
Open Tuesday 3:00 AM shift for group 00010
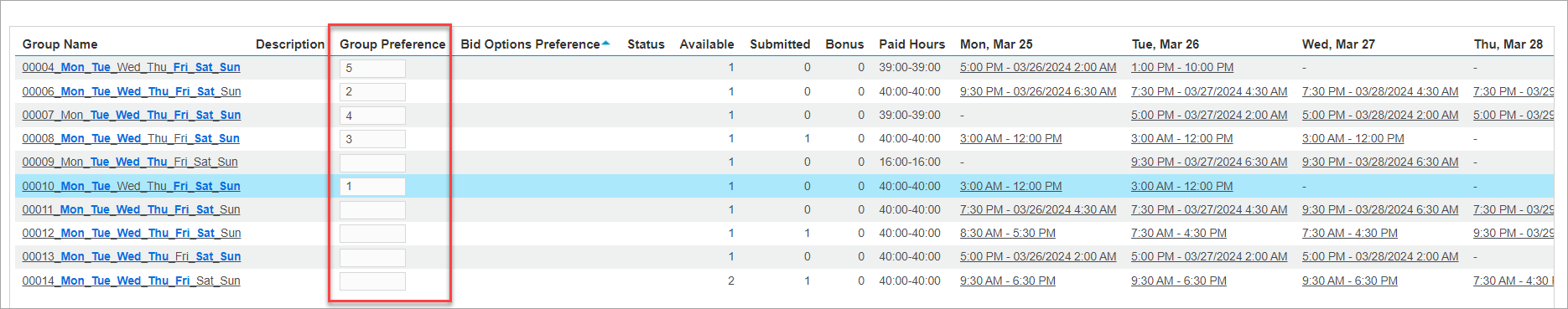click(1181, 186)
